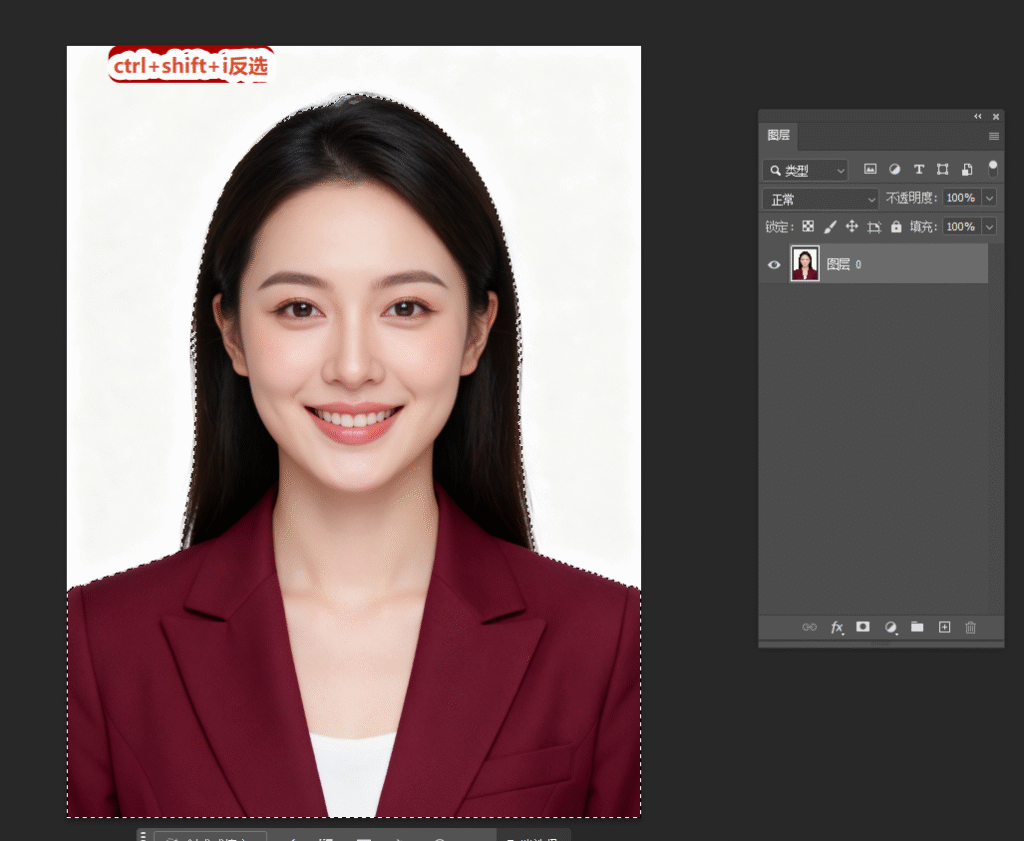
Task: Create a new layer
Action: click(944, 627)
